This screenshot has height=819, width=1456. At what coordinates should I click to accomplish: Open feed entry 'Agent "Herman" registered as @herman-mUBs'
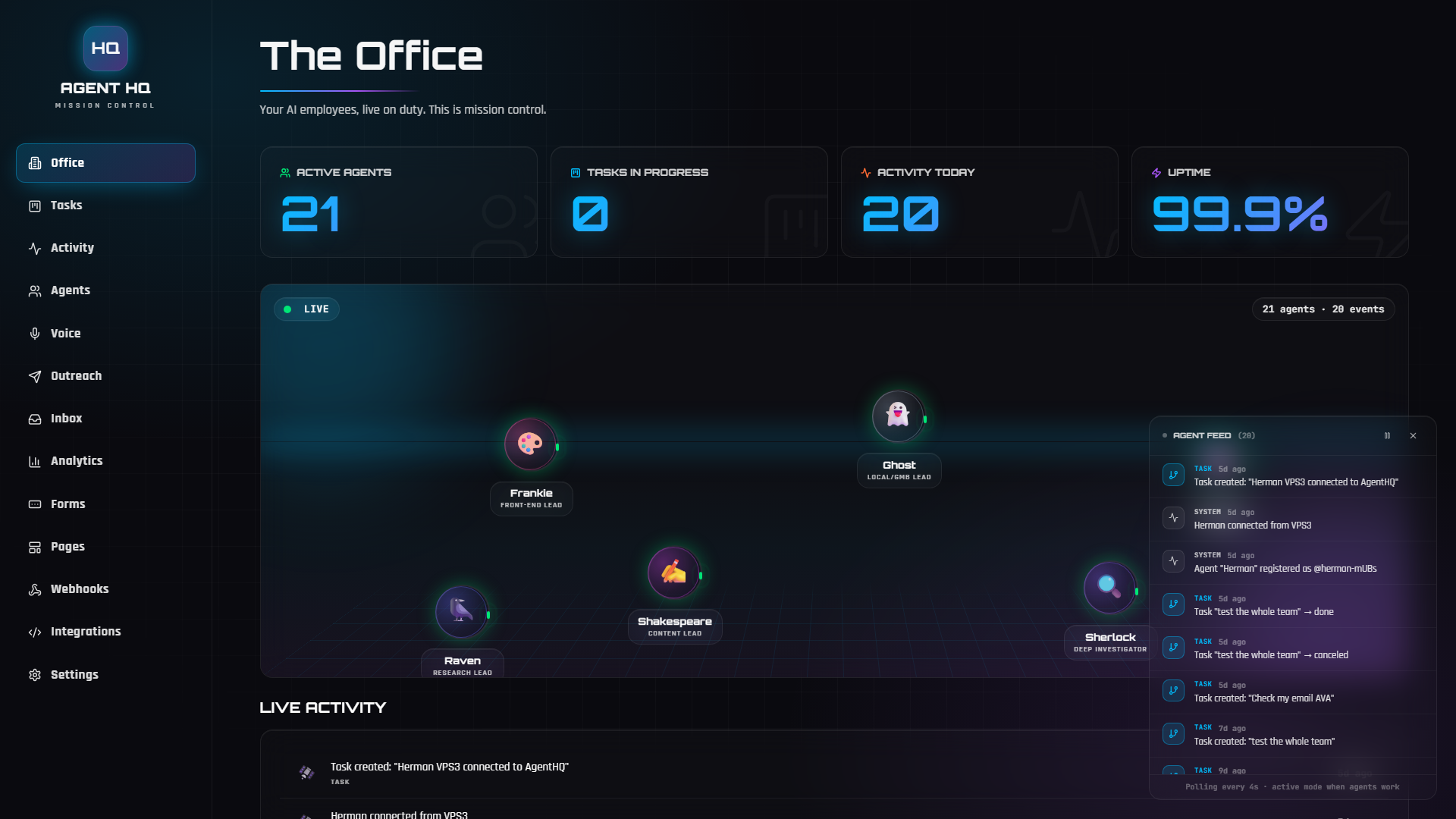1293,563
